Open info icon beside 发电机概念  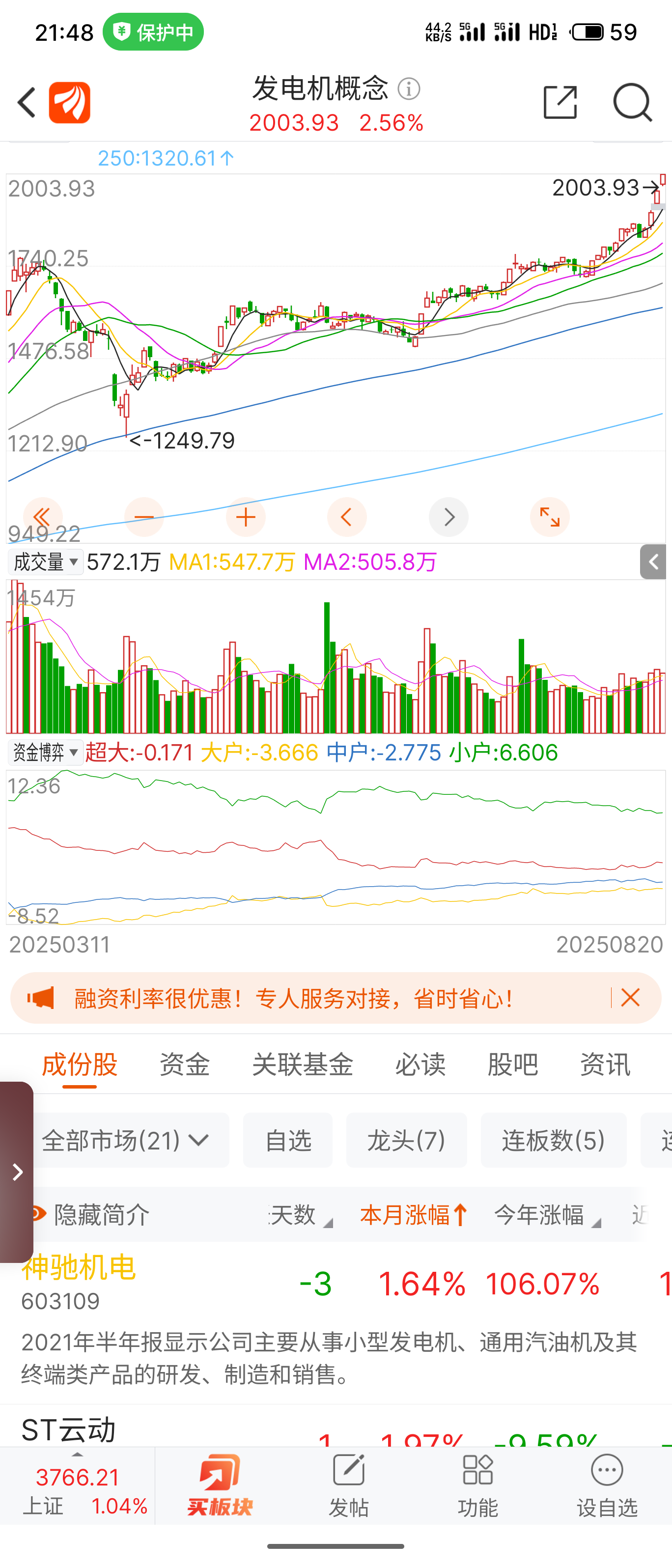pos(409,89)
